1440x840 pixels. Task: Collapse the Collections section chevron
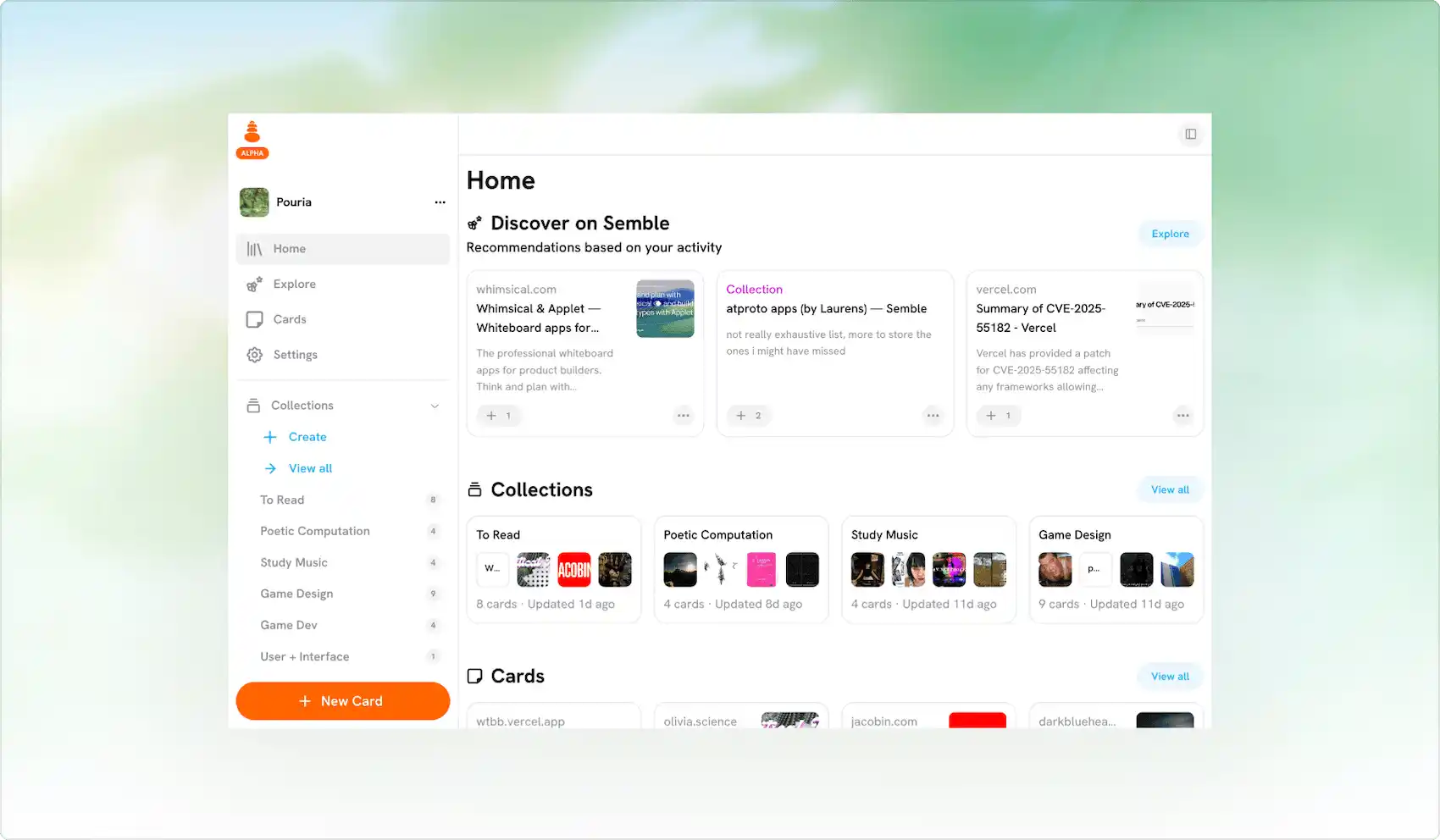pyautogui.click(x=435, y=406)
